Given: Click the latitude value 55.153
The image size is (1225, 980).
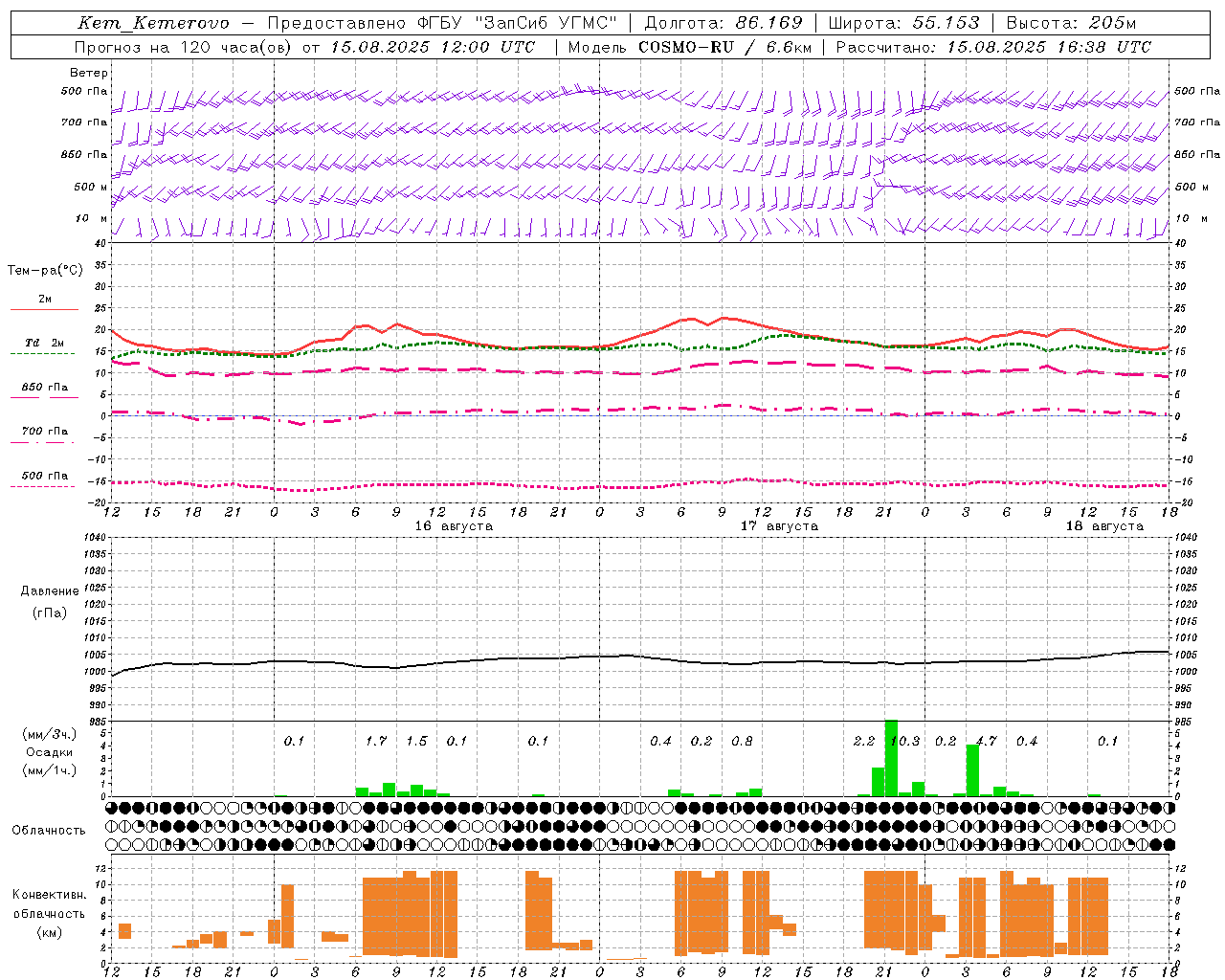Looking at the screenshot, I should pyautogui.click(x=946, y=23).
